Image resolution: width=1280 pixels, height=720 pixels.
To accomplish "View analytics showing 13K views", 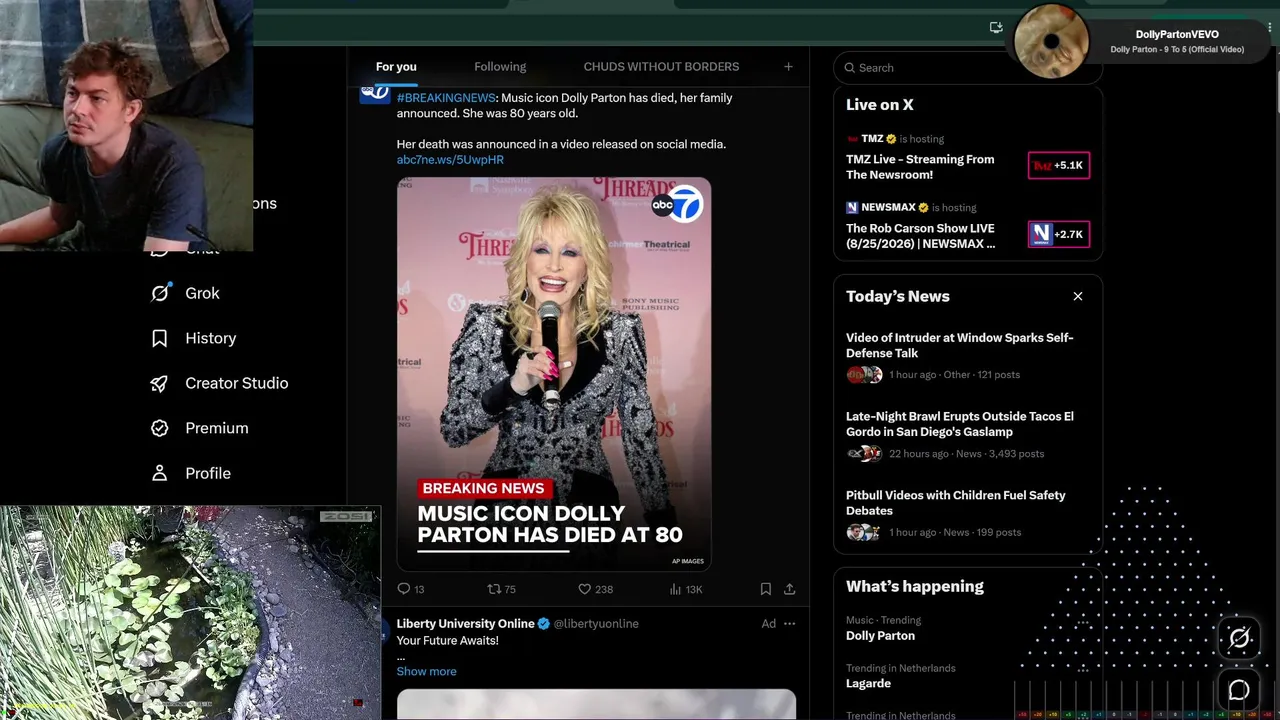I will tap(686, 589).
